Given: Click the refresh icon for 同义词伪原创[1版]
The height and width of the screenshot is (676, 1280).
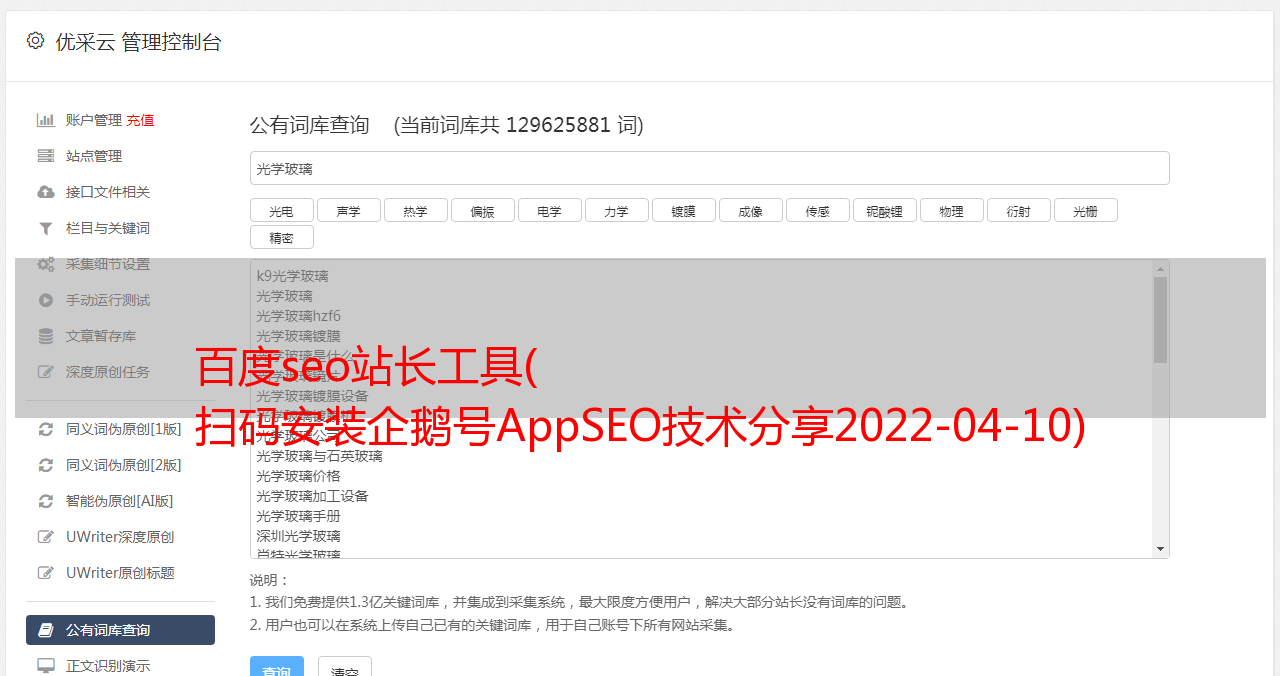Looking at the screenshot, I should (x=46, y=429).
